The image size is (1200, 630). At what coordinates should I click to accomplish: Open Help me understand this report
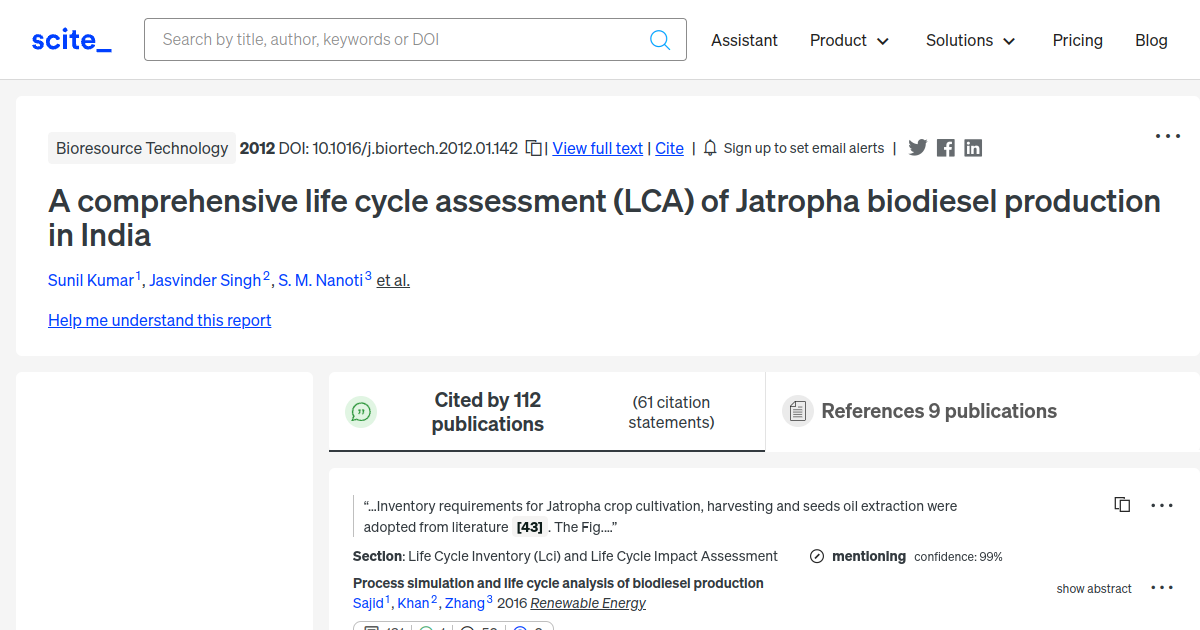[x=159, y=320]
